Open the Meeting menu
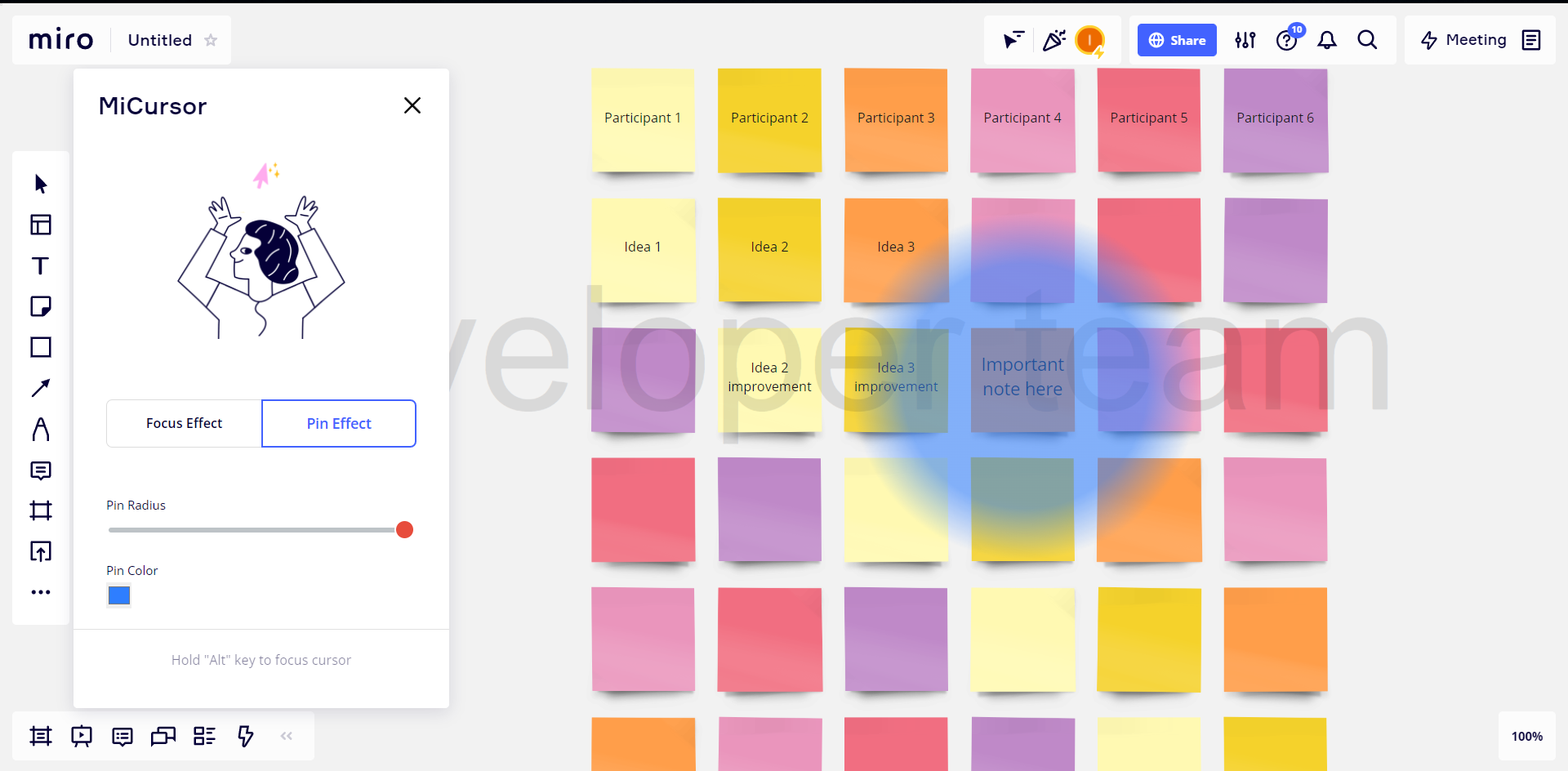This screenshot has height=771, width=1568. (1463, 40)
